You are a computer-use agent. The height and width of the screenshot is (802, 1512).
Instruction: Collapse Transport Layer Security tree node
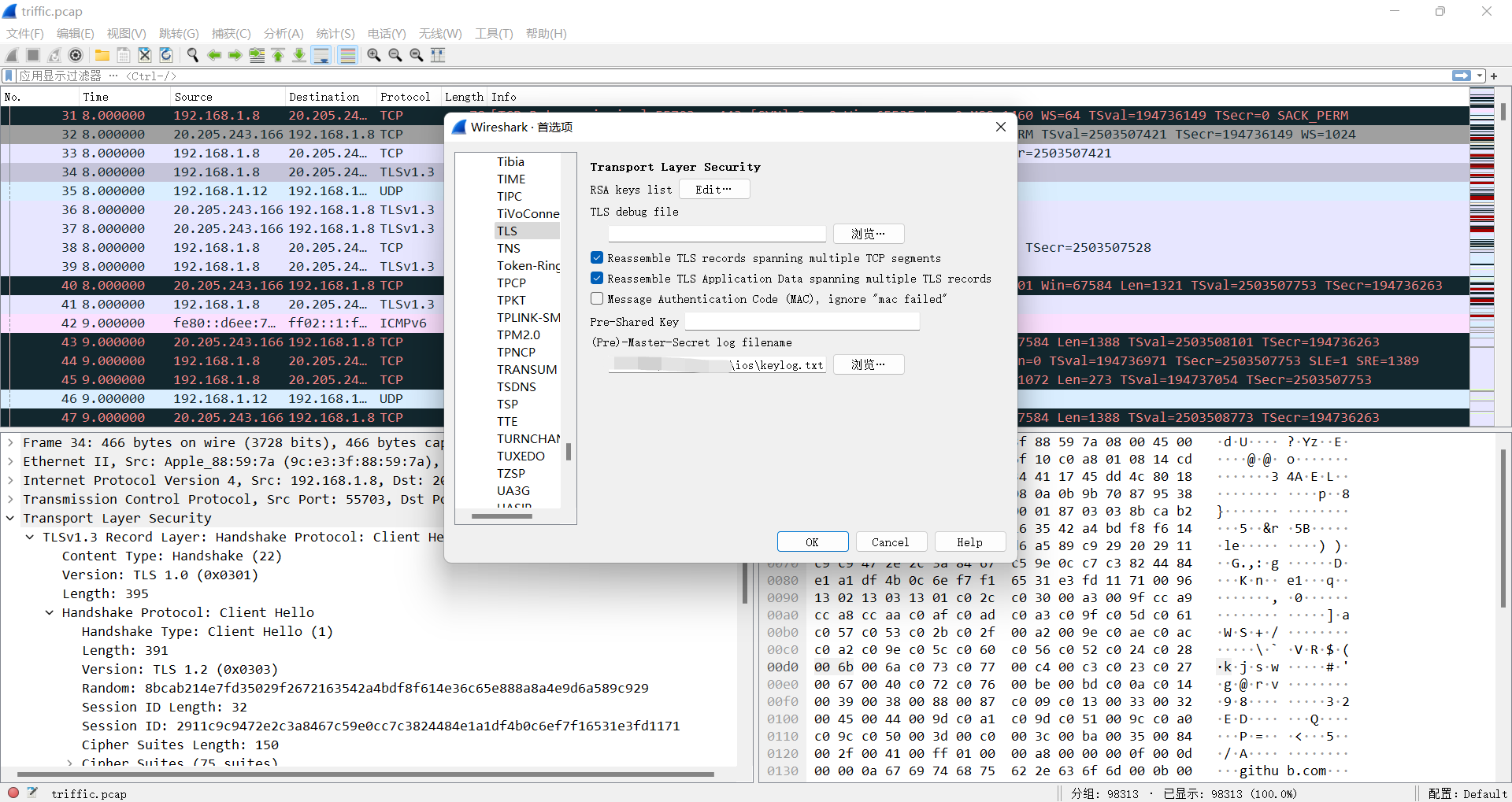tap(10, 518)
